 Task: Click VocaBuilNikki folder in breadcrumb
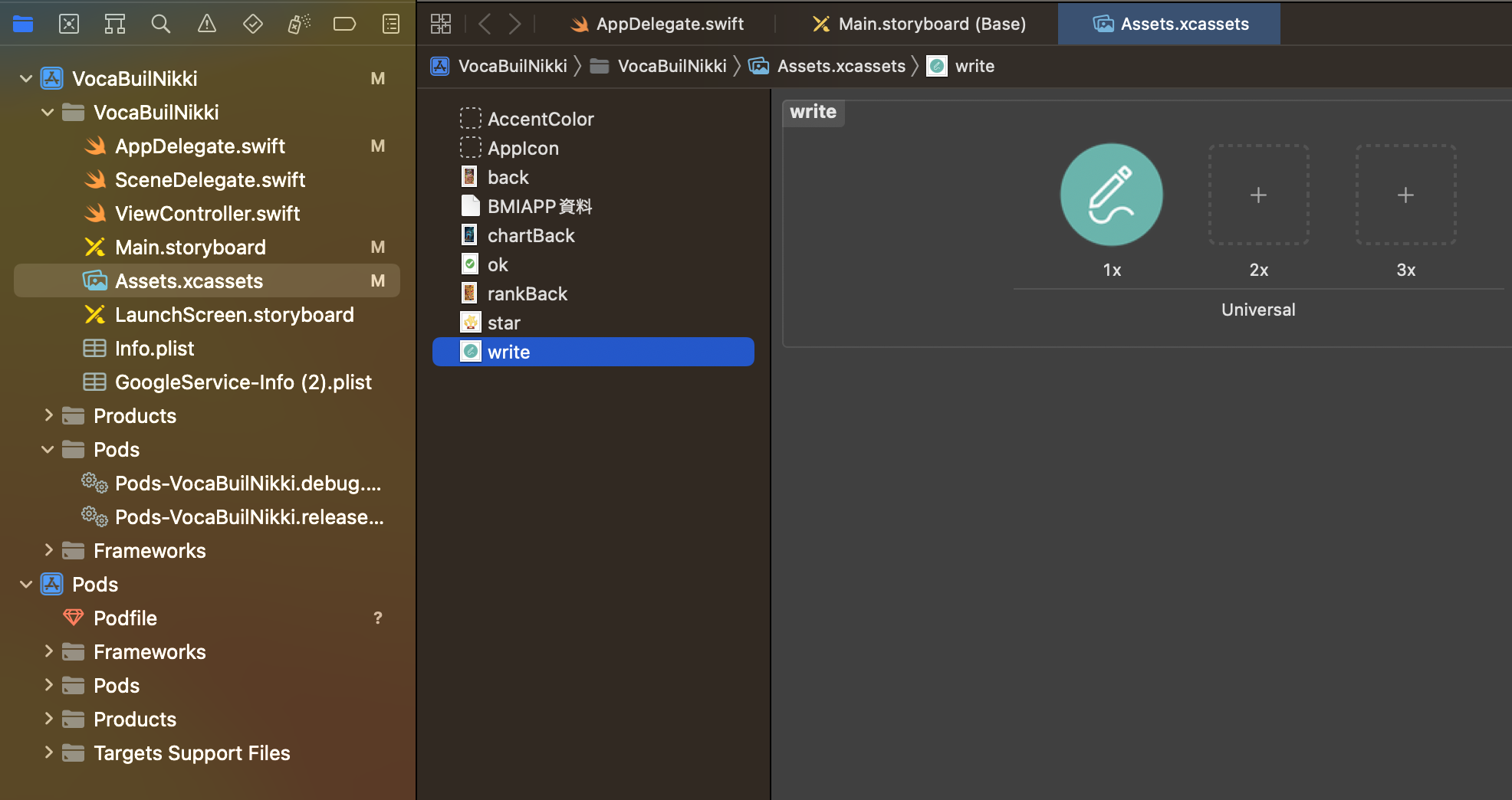[659, 66]
